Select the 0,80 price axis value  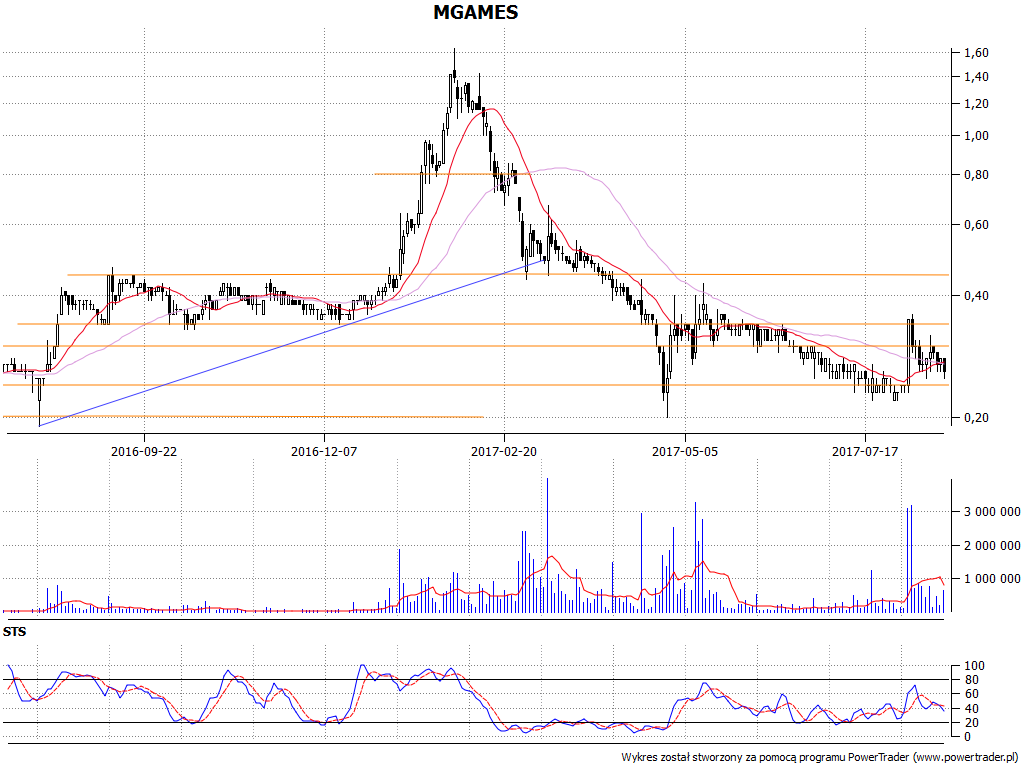(x=976, y=176)
